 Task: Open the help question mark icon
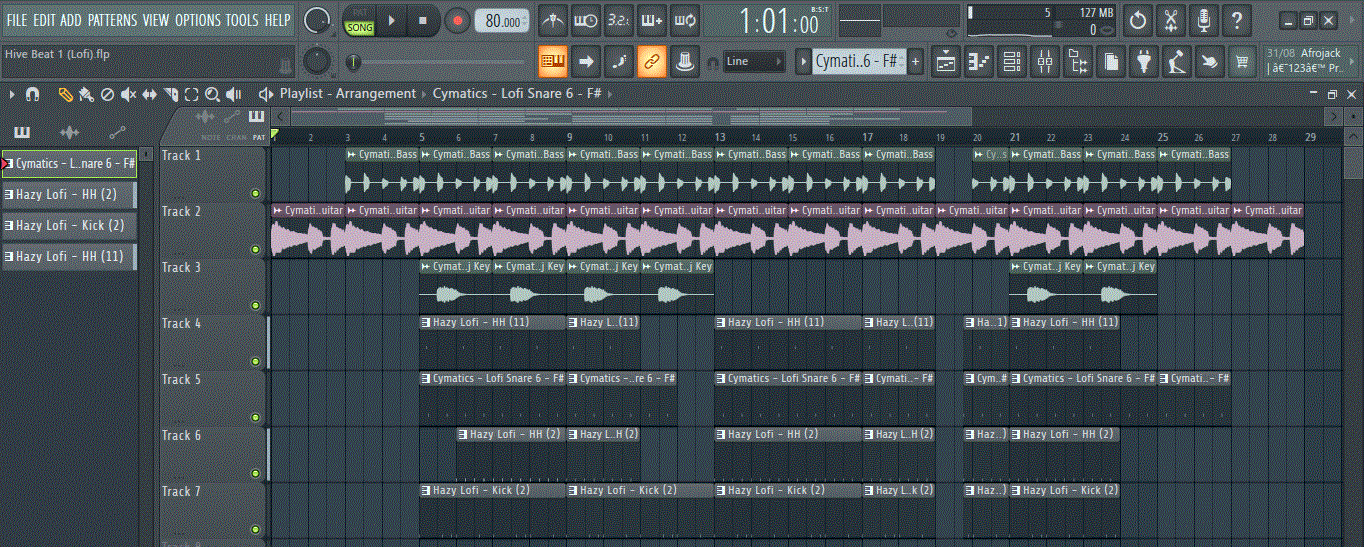coord(1238,20)
